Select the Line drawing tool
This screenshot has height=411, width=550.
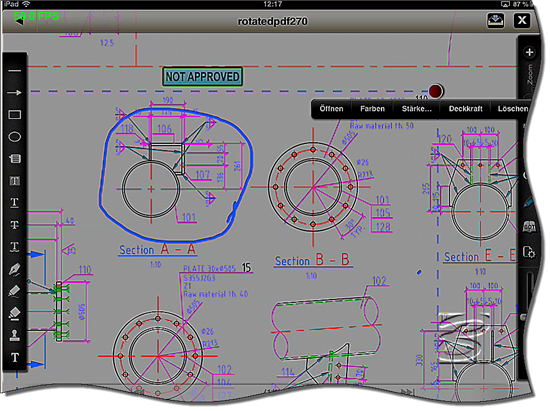coord(14,71)
